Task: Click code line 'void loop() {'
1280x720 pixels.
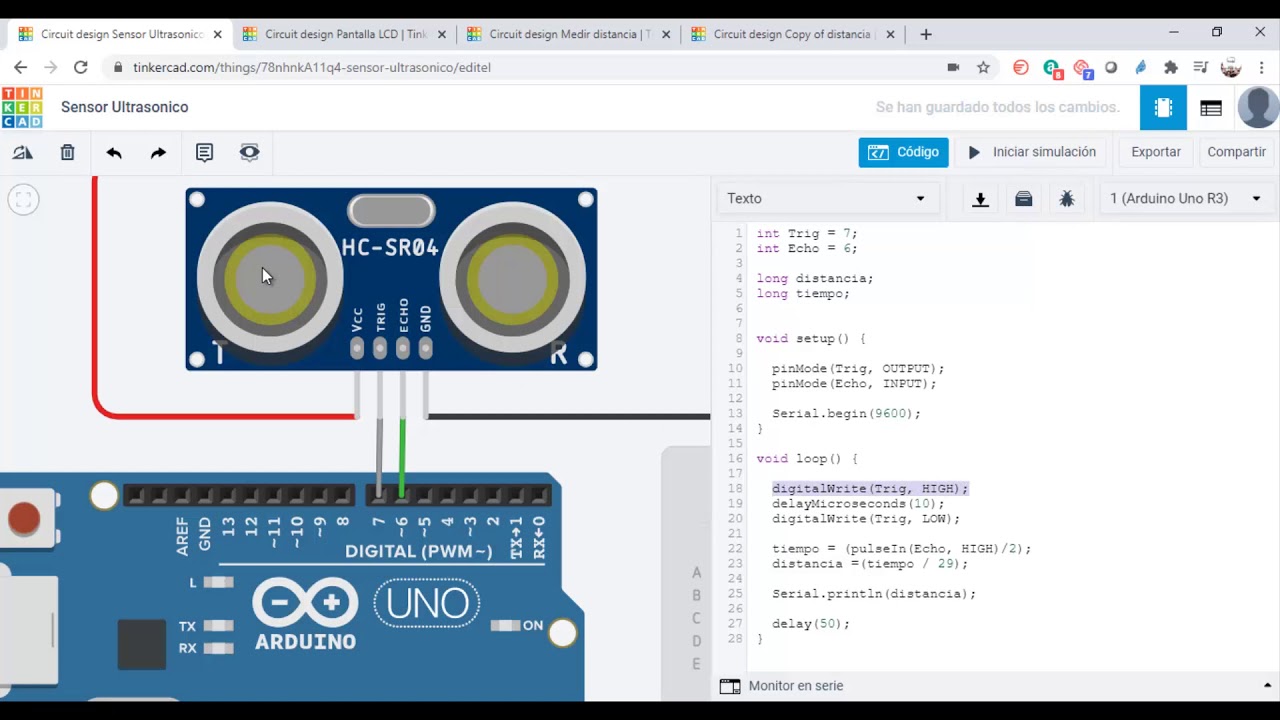Action: 807,458
